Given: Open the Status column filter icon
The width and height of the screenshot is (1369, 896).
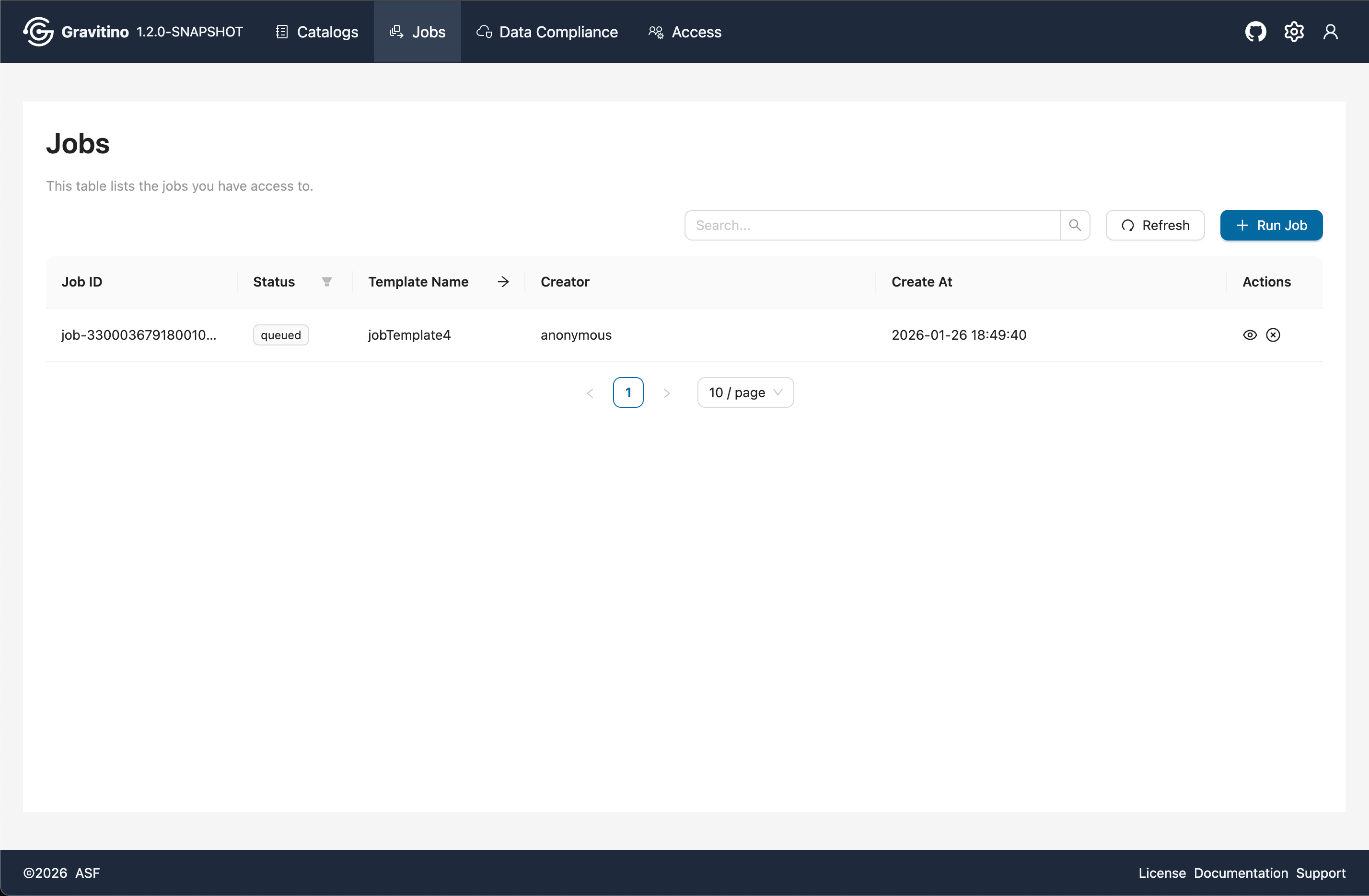Looking at the screenshot, I should tap(327, 282).
